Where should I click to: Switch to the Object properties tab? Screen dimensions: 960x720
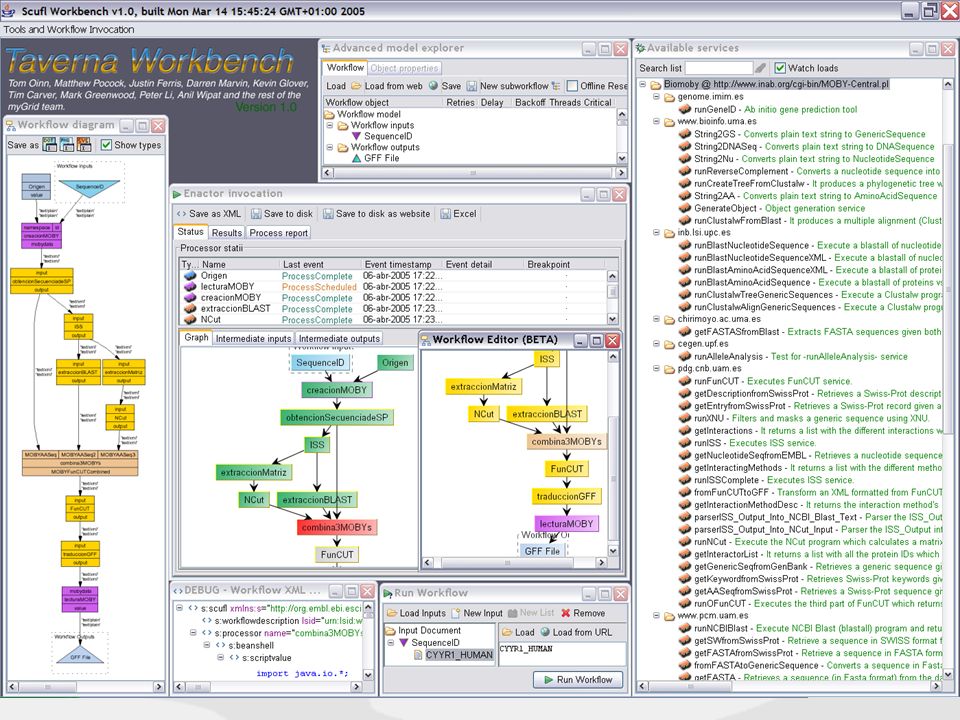tap(404, 69)
